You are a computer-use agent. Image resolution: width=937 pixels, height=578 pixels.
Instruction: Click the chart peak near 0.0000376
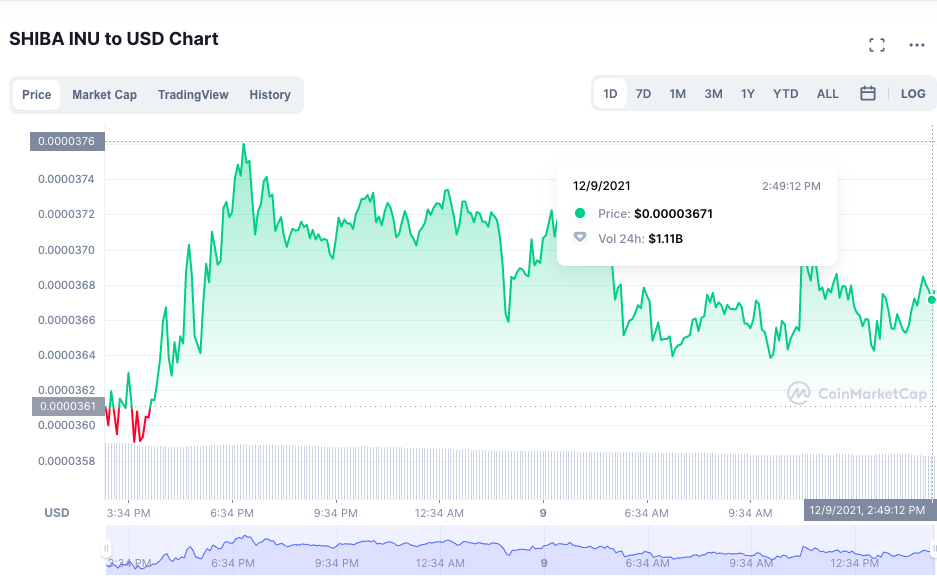(x=243, y=145)
